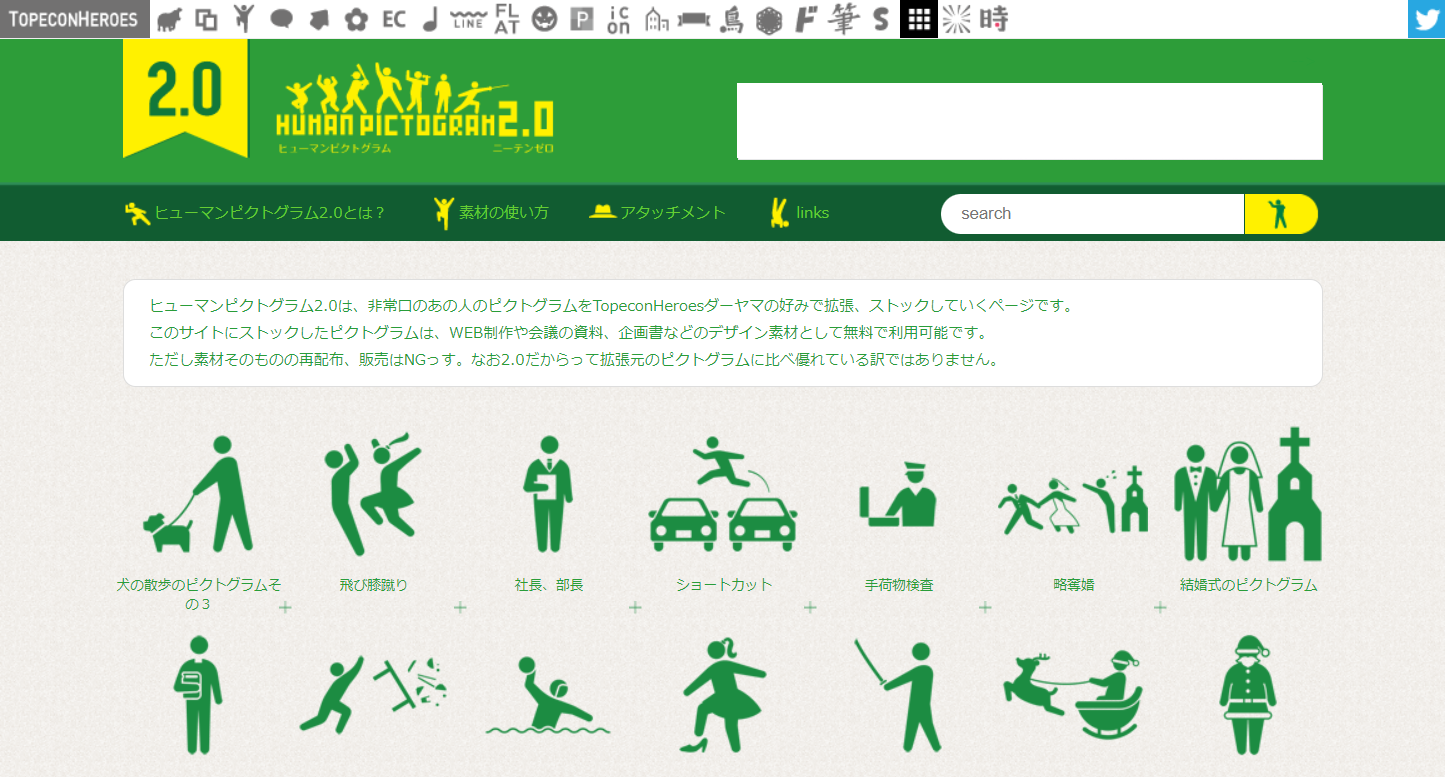The image size is (1445, 777).
Task: Open the company president pictogram
Action: click(x=548, y=494)
